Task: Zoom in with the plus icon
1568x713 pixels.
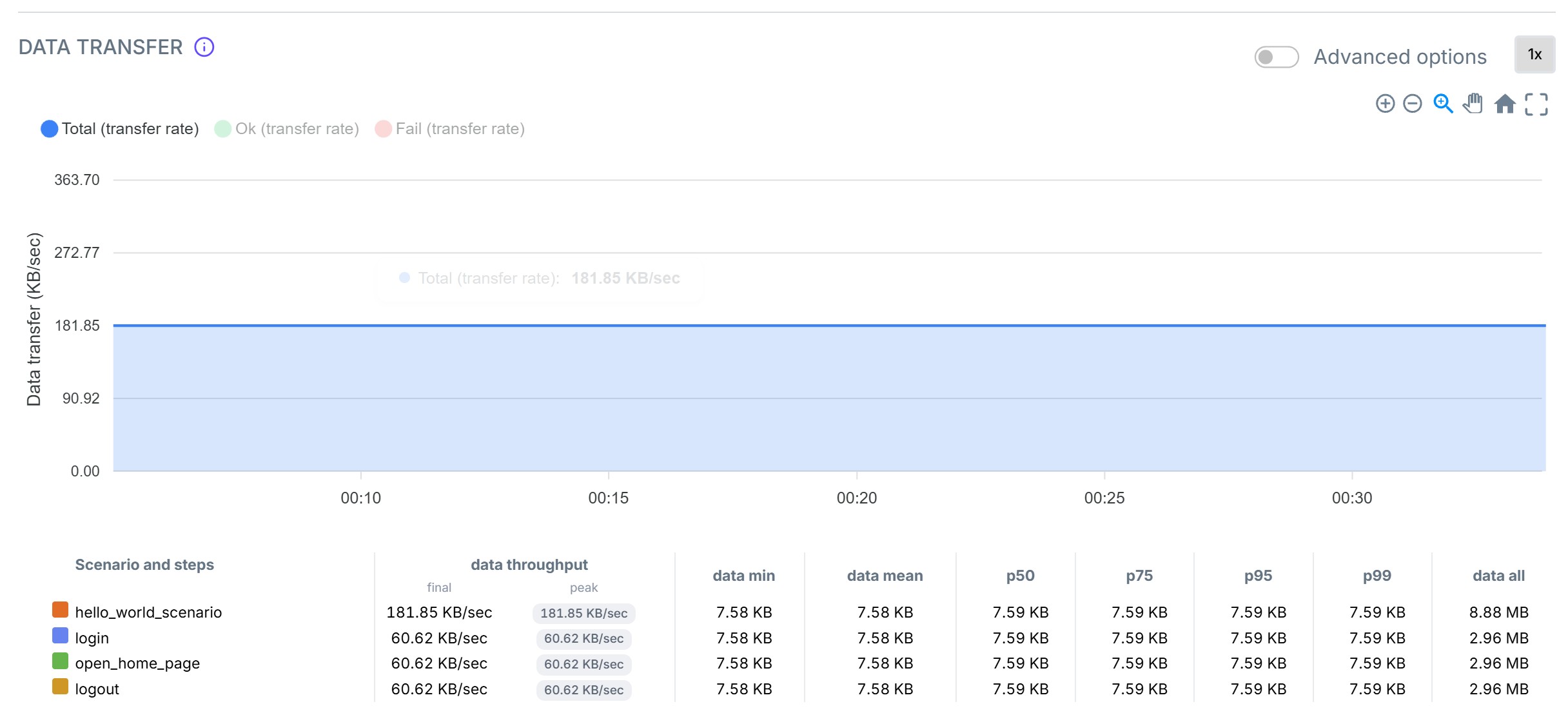Action: 1385,104
